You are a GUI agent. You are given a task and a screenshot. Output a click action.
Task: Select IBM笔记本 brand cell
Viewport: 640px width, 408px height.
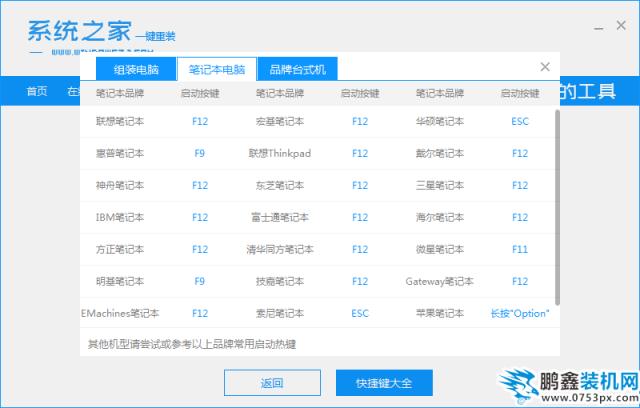point(120,217)
